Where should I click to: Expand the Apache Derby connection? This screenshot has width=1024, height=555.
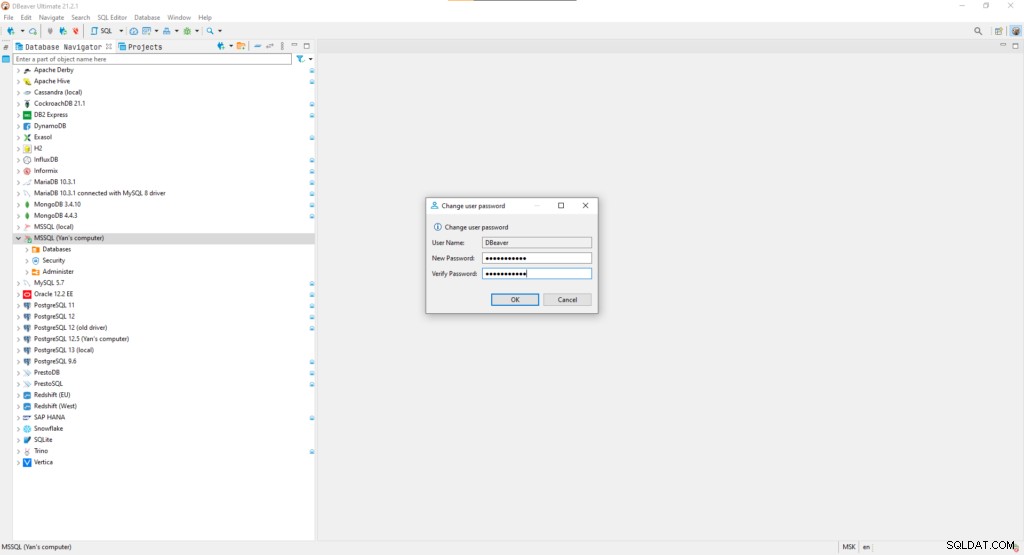(x=18, y=71)
